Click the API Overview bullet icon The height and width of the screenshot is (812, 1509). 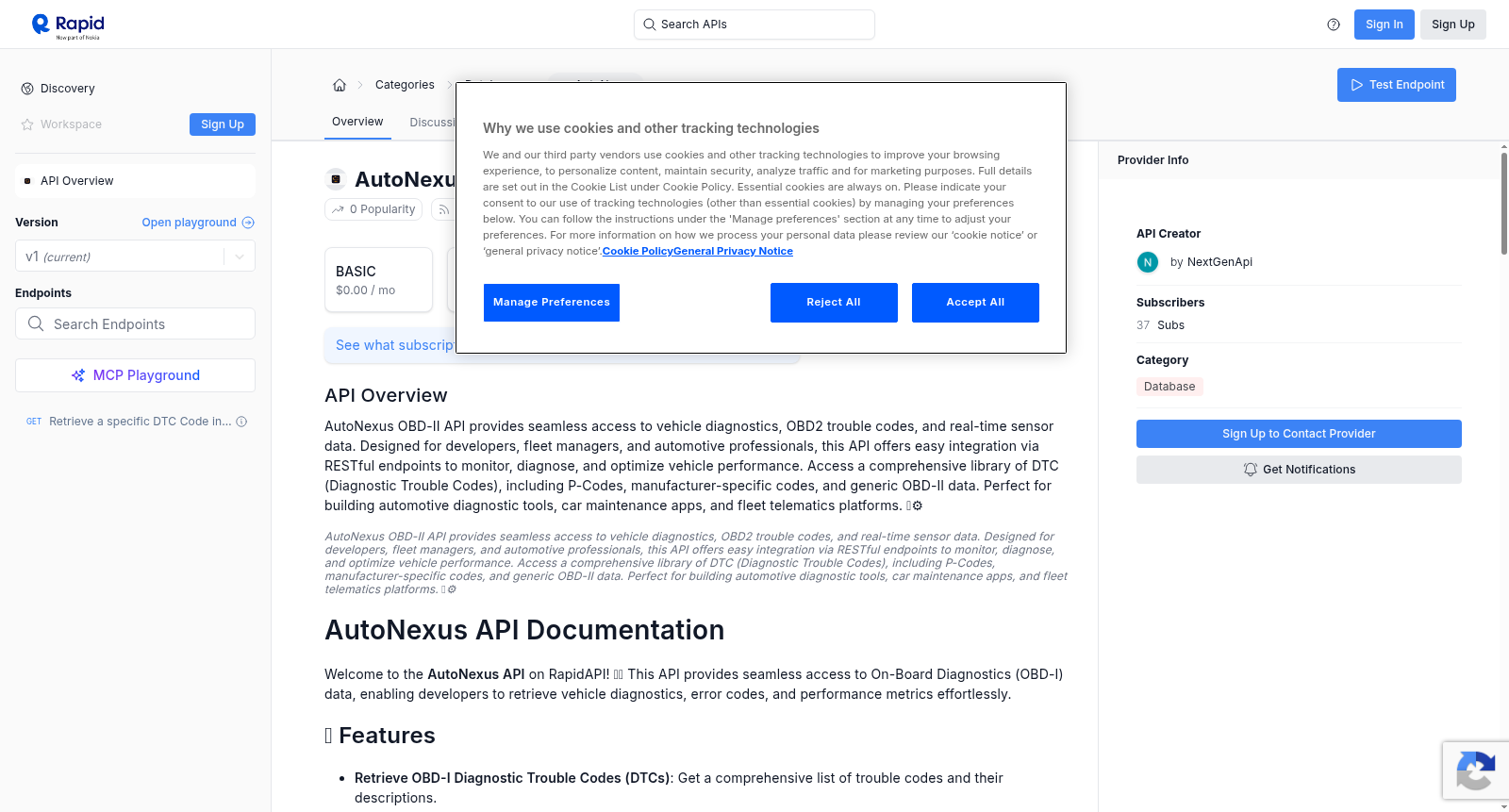[x=27, y=181]
